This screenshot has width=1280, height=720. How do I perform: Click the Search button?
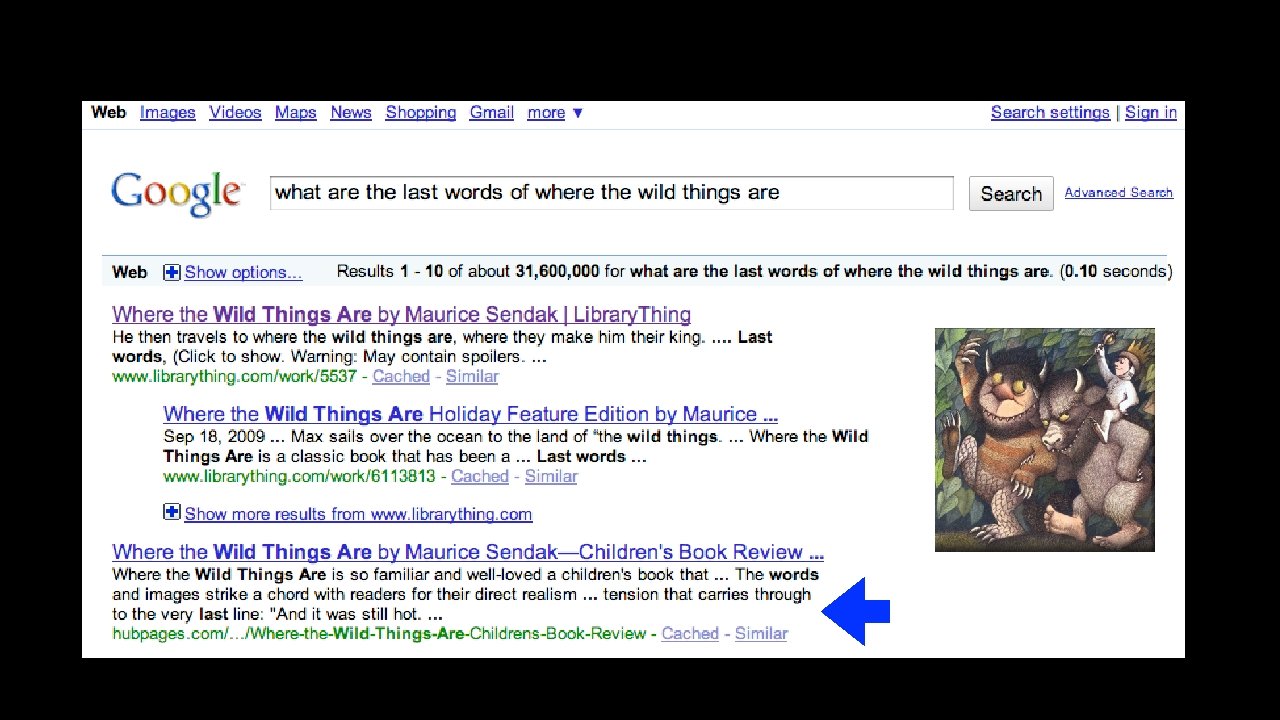[x=1011, y=194]
